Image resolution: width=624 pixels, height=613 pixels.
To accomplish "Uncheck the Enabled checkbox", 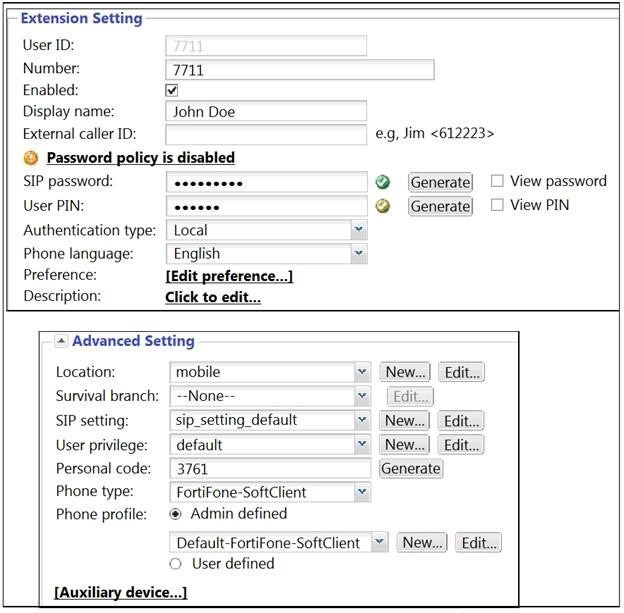I will pos(172,90).
